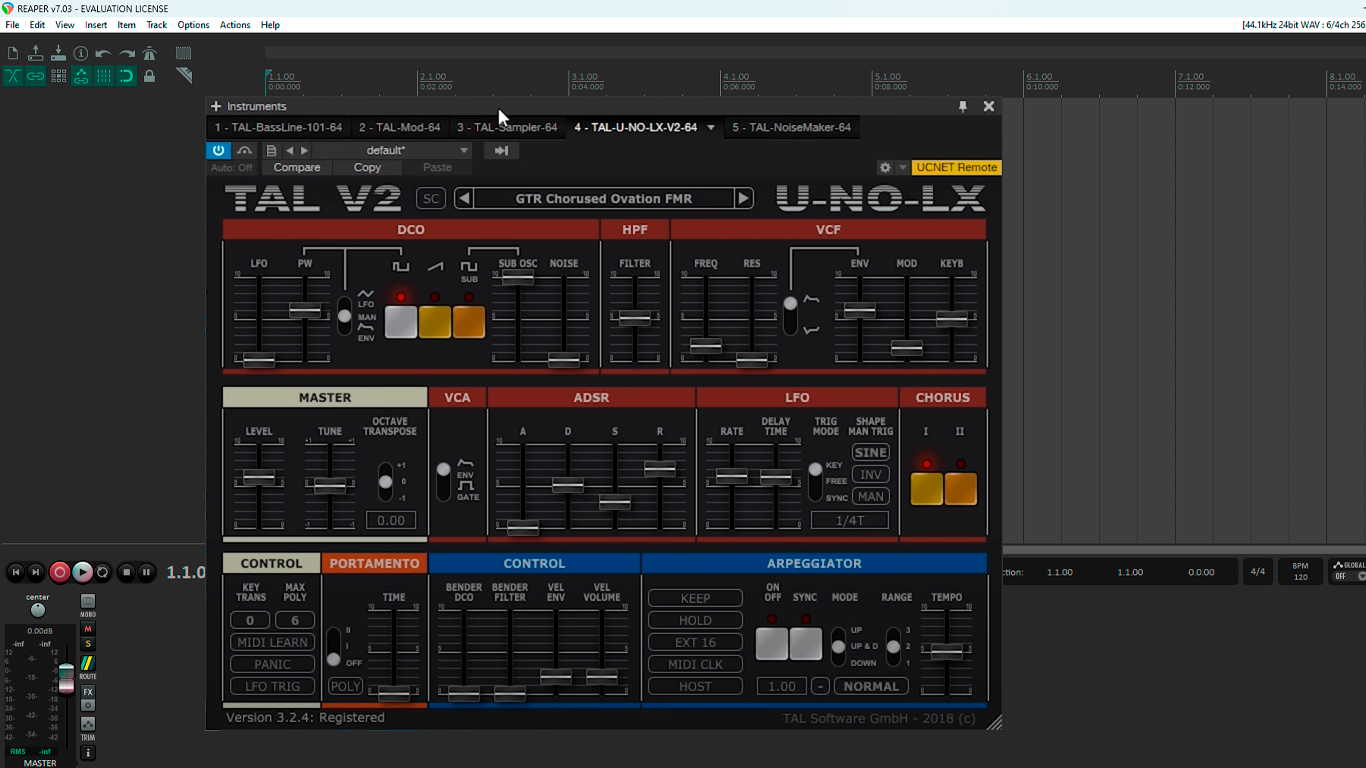Select next TAL preset arrow
The image size is (1366, 768).
pos(743,198)
